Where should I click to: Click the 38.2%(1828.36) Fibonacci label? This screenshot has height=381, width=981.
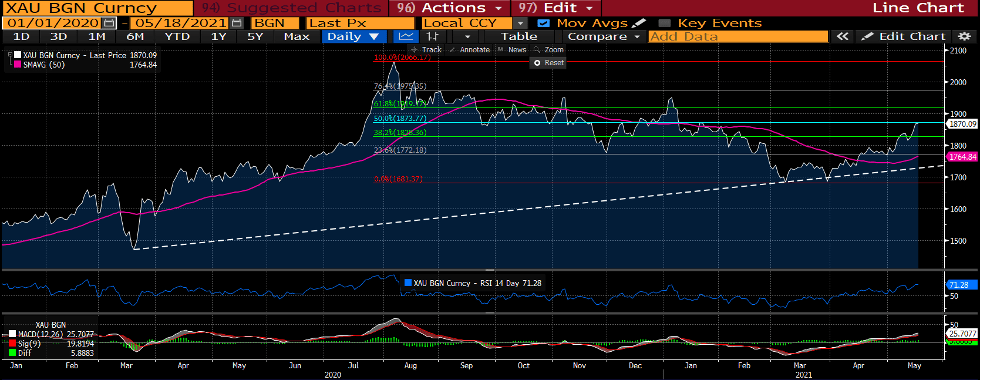[x=399, y=133]
